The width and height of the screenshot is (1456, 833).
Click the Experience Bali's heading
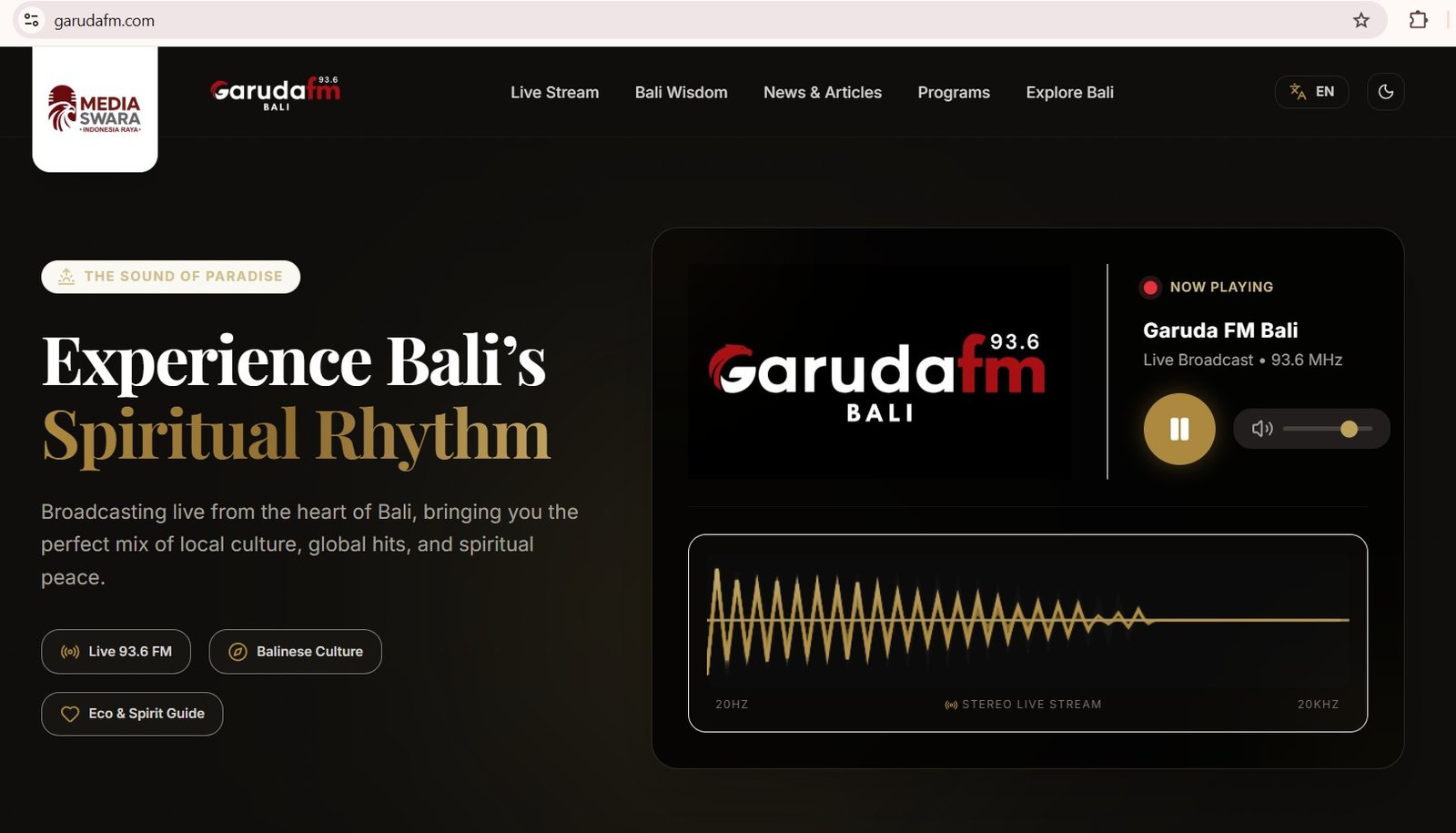click(x=294, y=361)
